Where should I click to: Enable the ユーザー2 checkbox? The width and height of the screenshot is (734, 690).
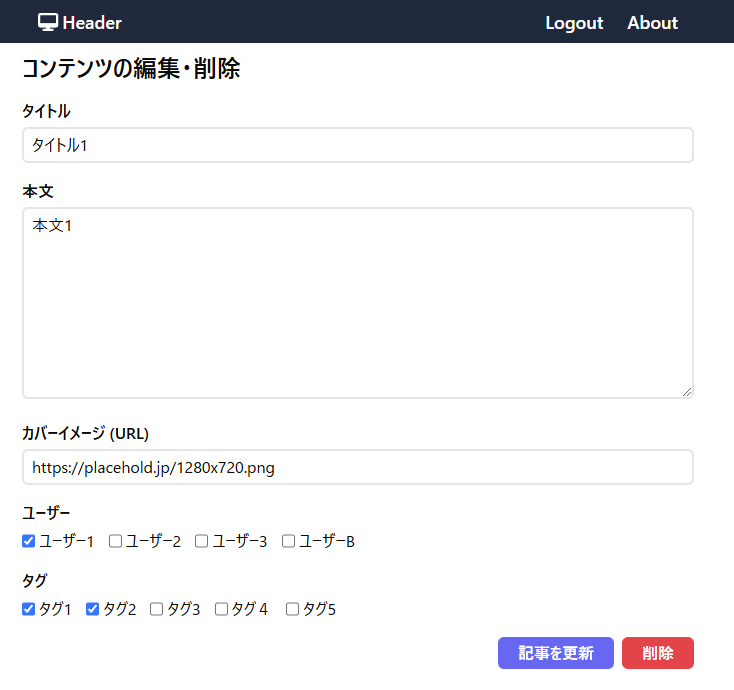pyautogui.click(x=115, y=541)
